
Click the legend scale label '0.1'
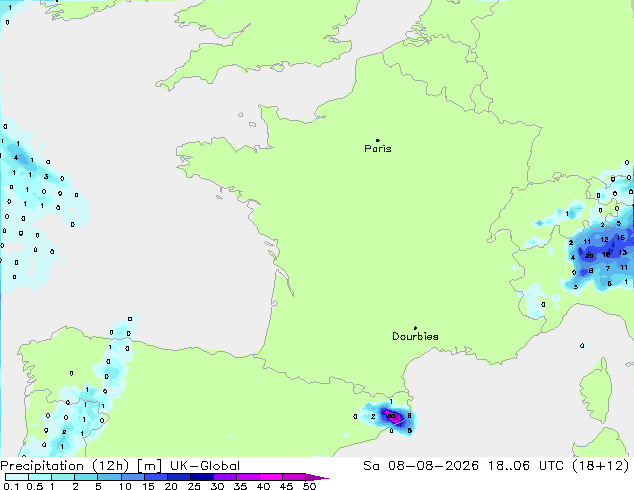coord(11,486)
